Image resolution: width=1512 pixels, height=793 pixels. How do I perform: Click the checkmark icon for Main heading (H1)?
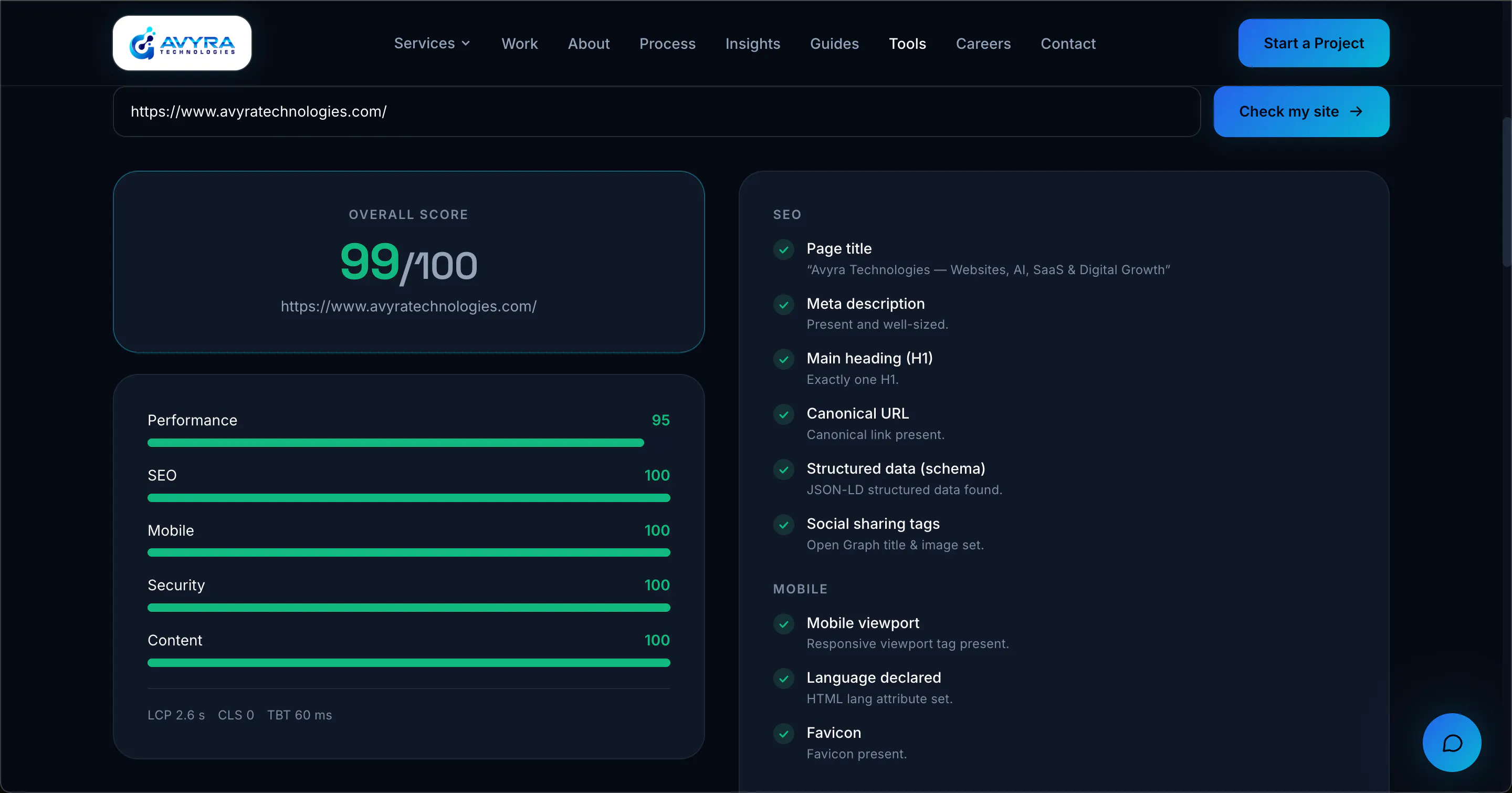pyautogui.click(x=784, y=359)
